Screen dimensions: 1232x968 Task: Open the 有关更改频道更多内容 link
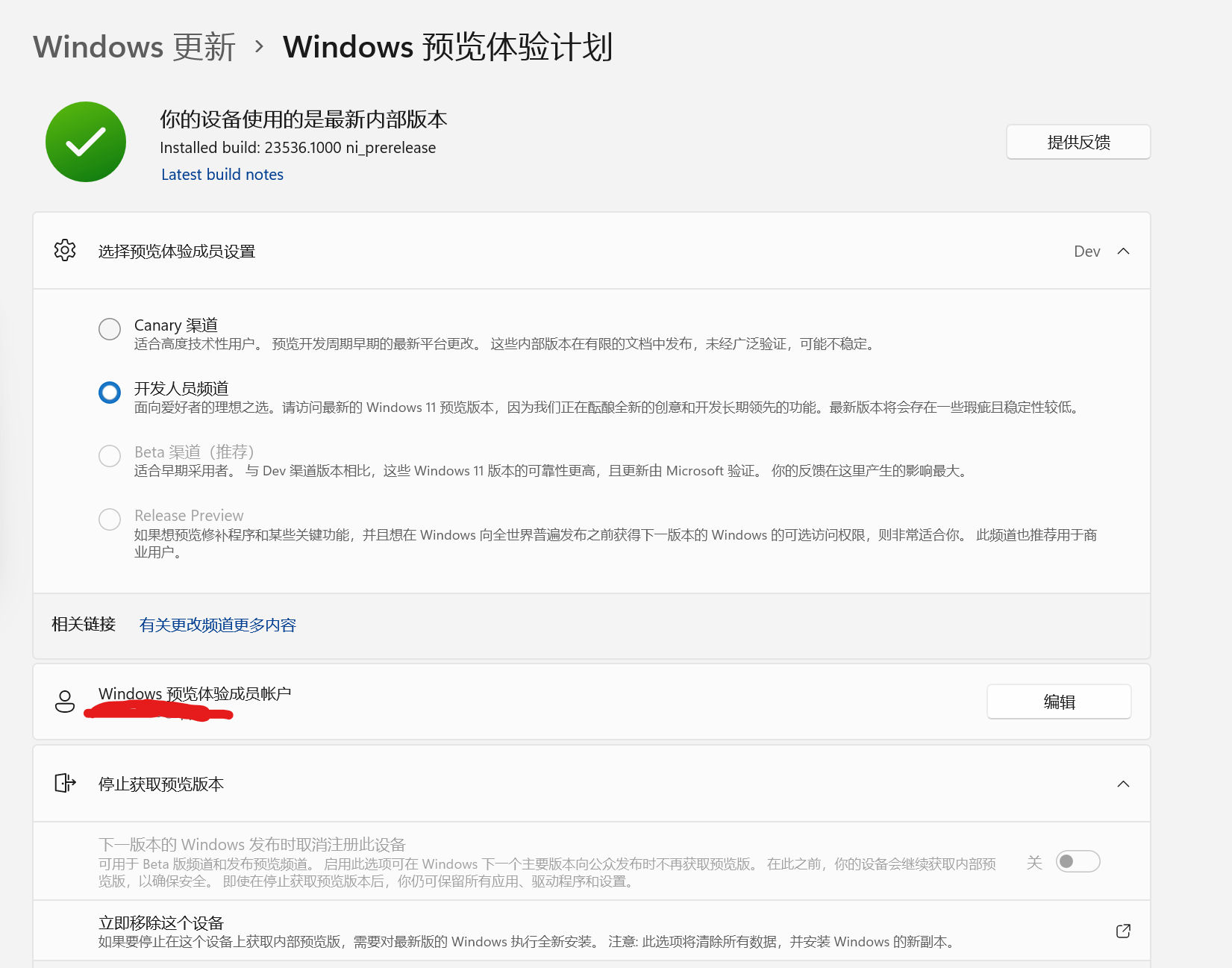[x=218, y=625]
